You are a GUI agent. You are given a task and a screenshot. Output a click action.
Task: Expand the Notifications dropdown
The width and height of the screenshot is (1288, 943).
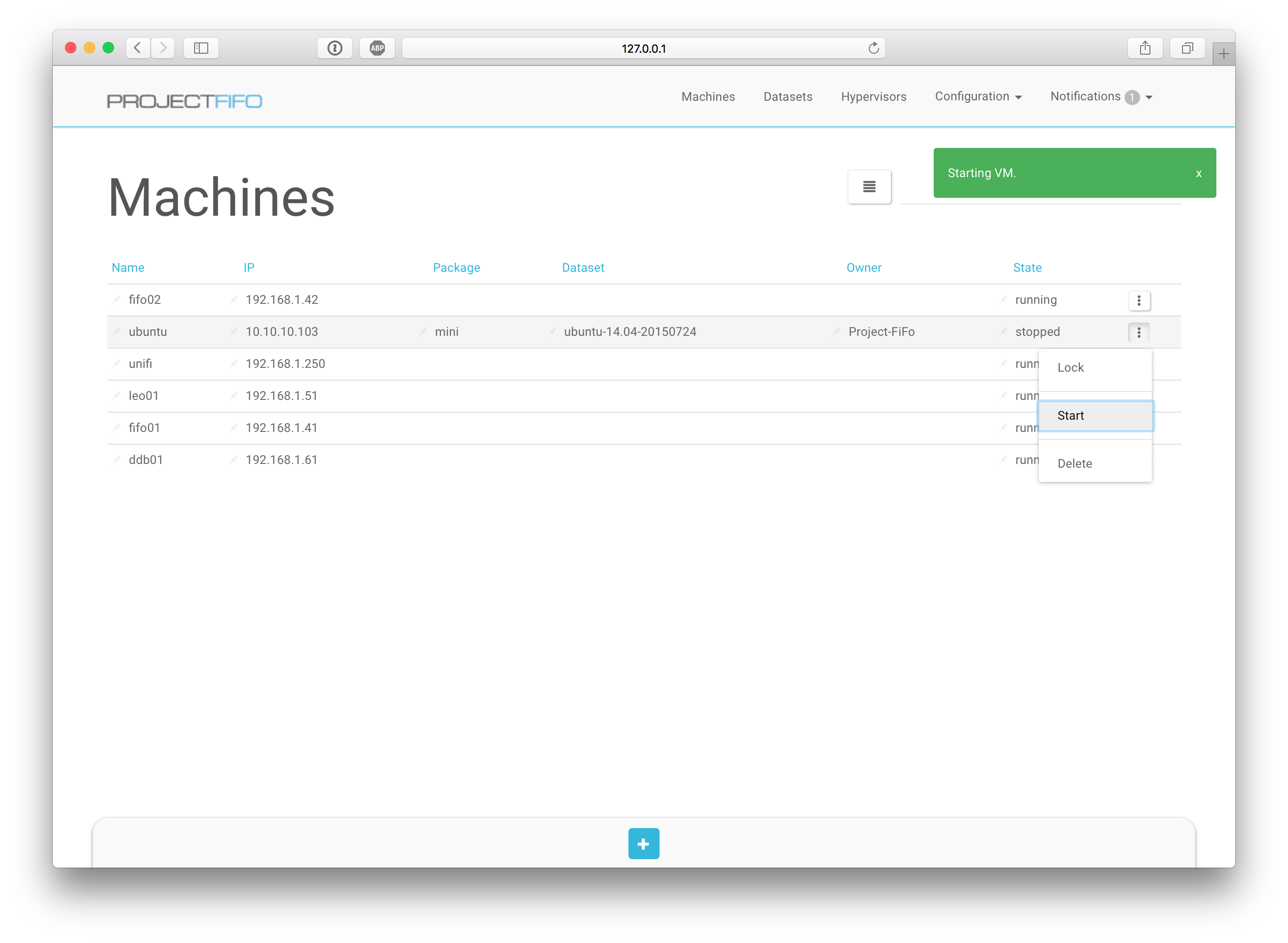(1101, 97)
